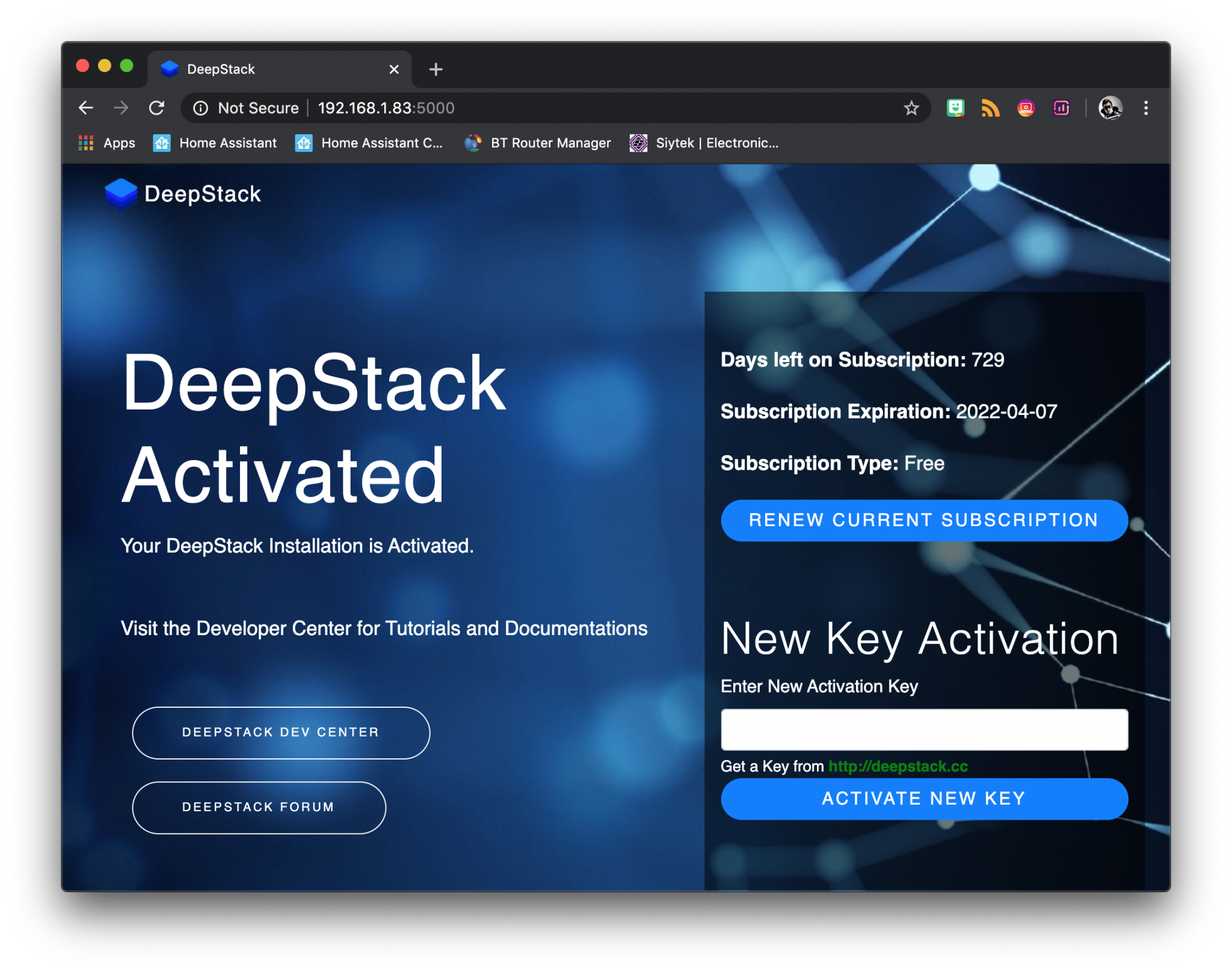Open the Home Assistant bookmark
This screenshot has height=973, width=1232.
tap(215, 143)
